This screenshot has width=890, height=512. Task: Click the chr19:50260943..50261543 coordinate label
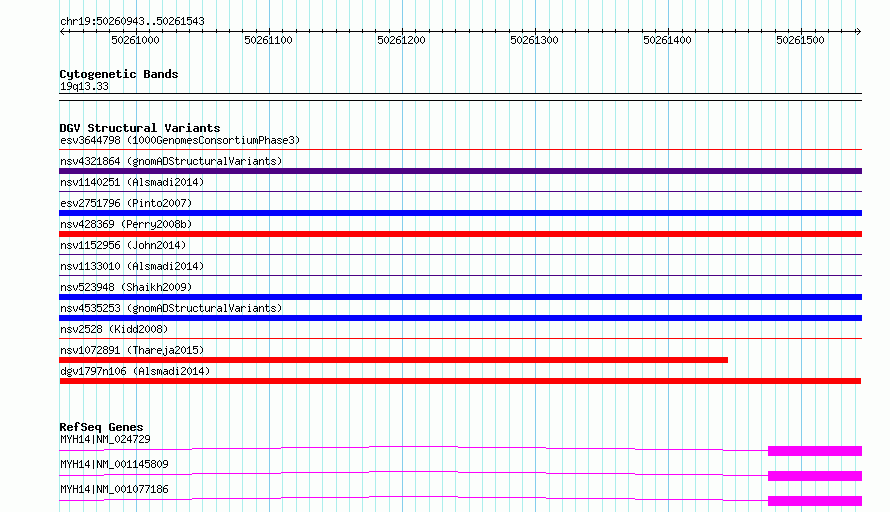tap(132, 21)
